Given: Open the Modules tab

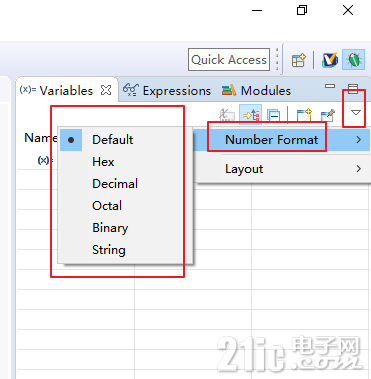Looking at the screenshot, I should pyautogui.click(x=256, y=91).
